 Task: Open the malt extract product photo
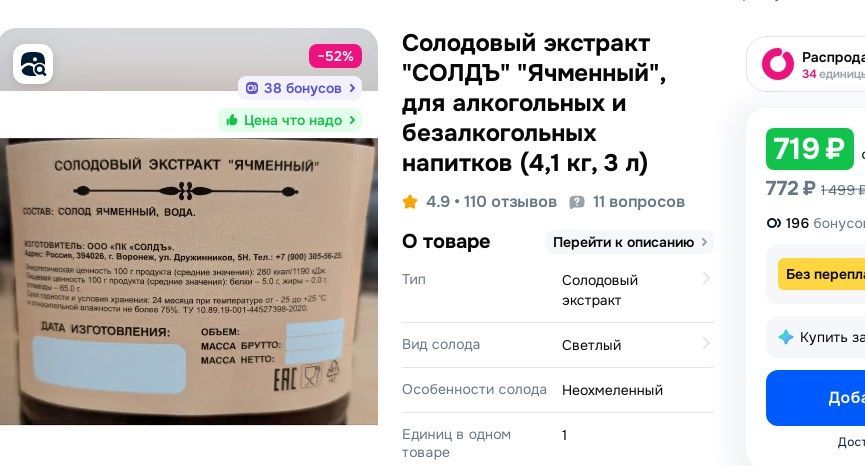pyautogui.click(x=189, y=281)
